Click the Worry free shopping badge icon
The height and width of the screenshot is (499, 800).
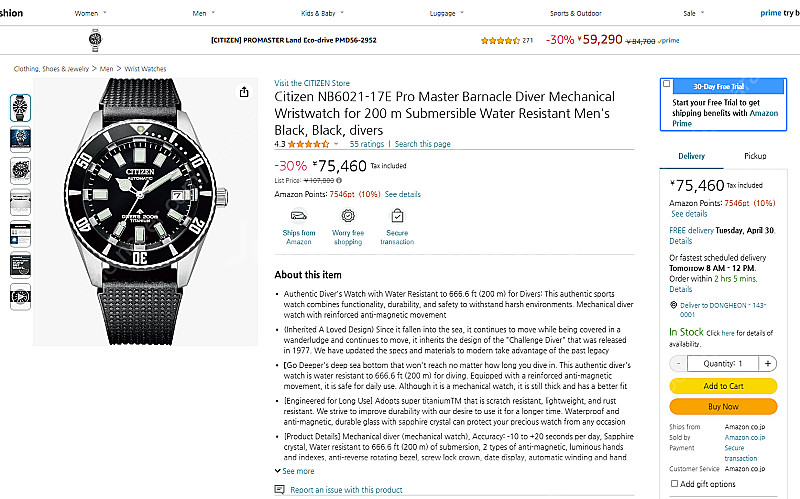click(347, 215)
